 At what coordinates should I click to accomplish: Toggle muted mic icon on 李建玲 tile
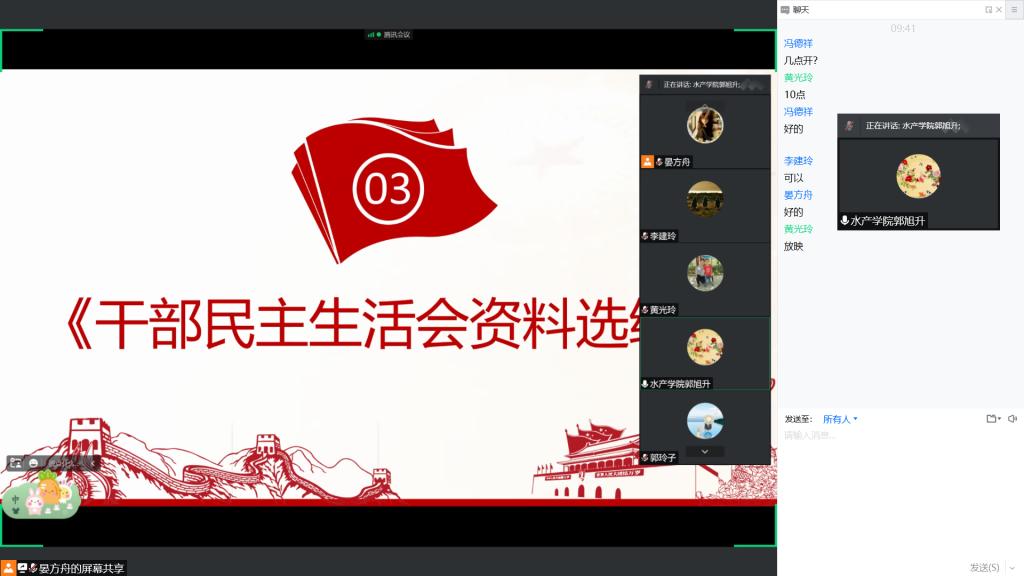pyautogui.click(x=646, y=237)
